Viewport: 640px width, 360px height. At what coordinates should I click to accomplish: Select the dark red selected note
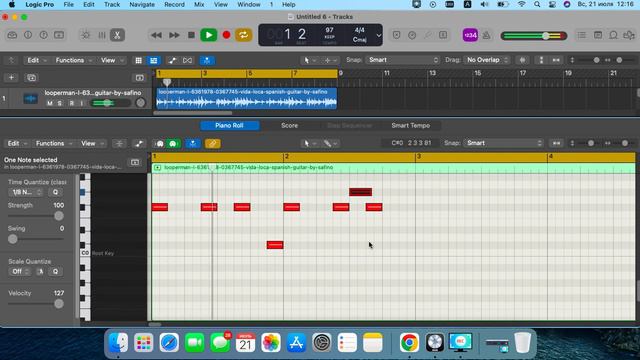click(360, 192)
